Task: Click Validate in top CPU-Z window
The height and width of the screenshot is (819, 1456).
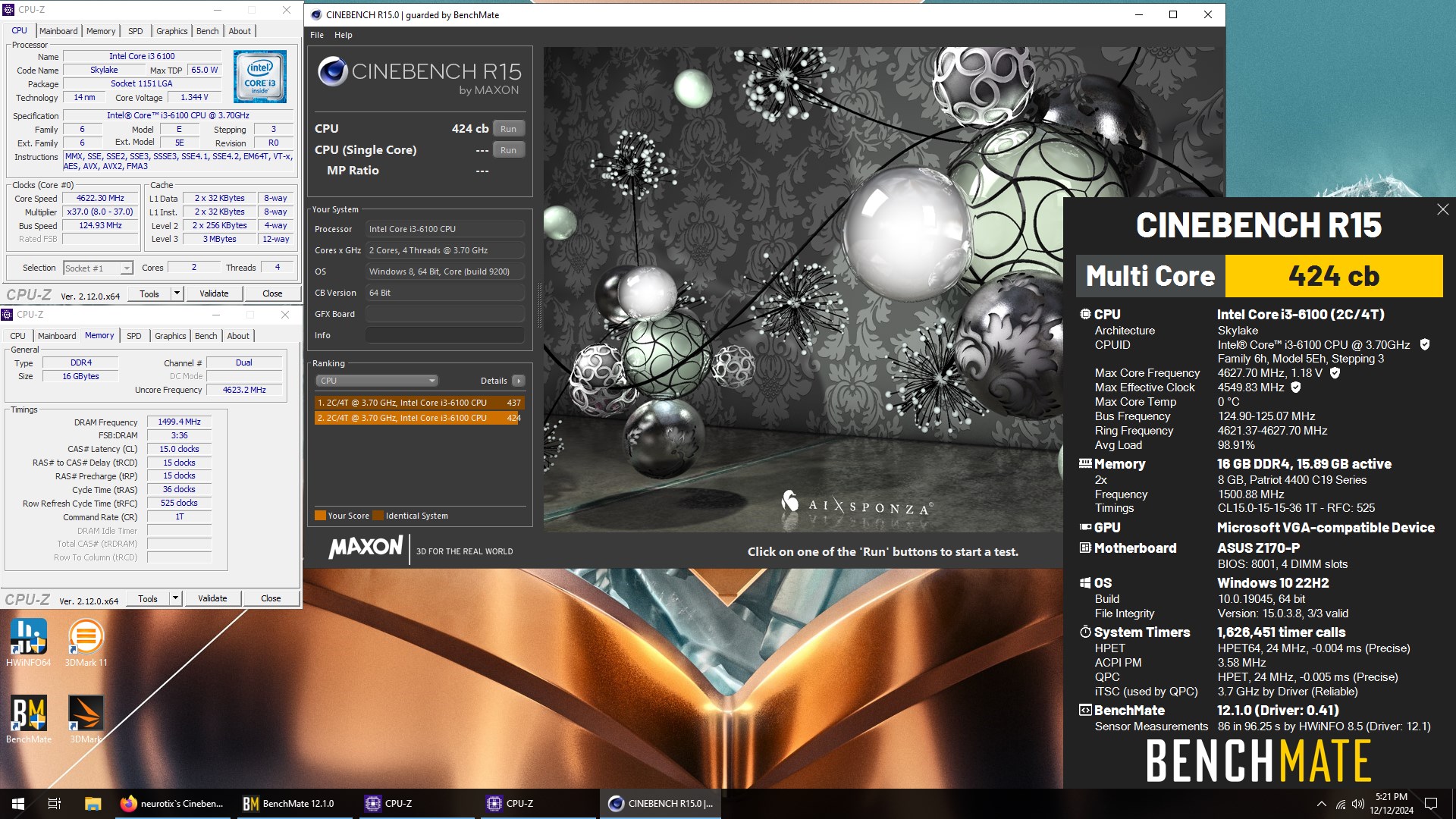Action: pos(214,293)
